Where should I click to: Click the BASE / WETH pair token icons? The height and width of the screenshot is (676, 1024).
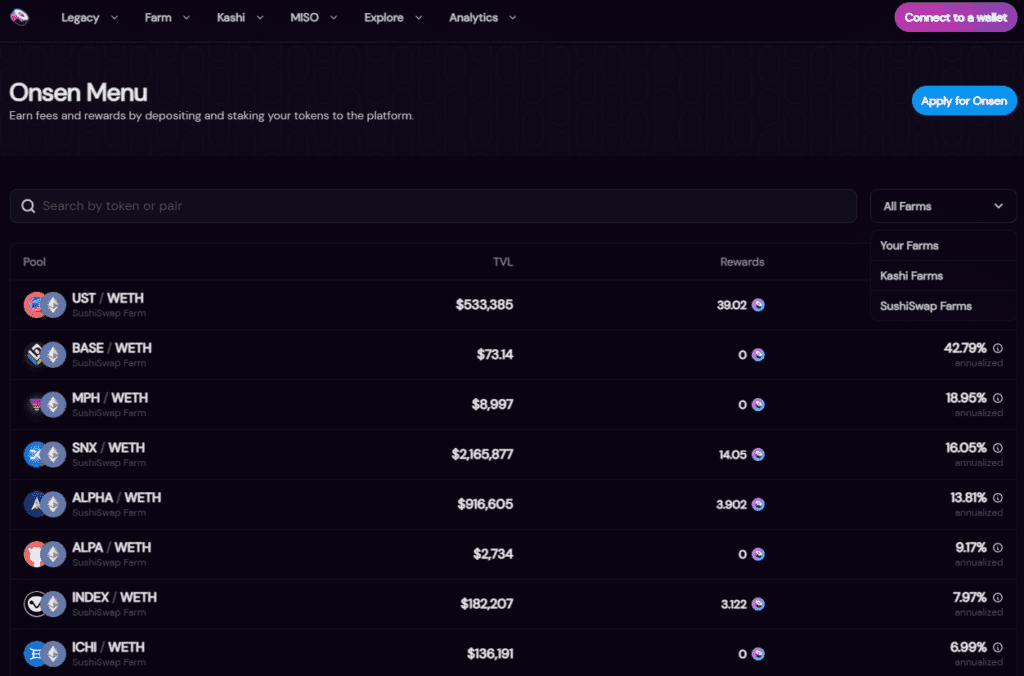[x=44, y=355]
